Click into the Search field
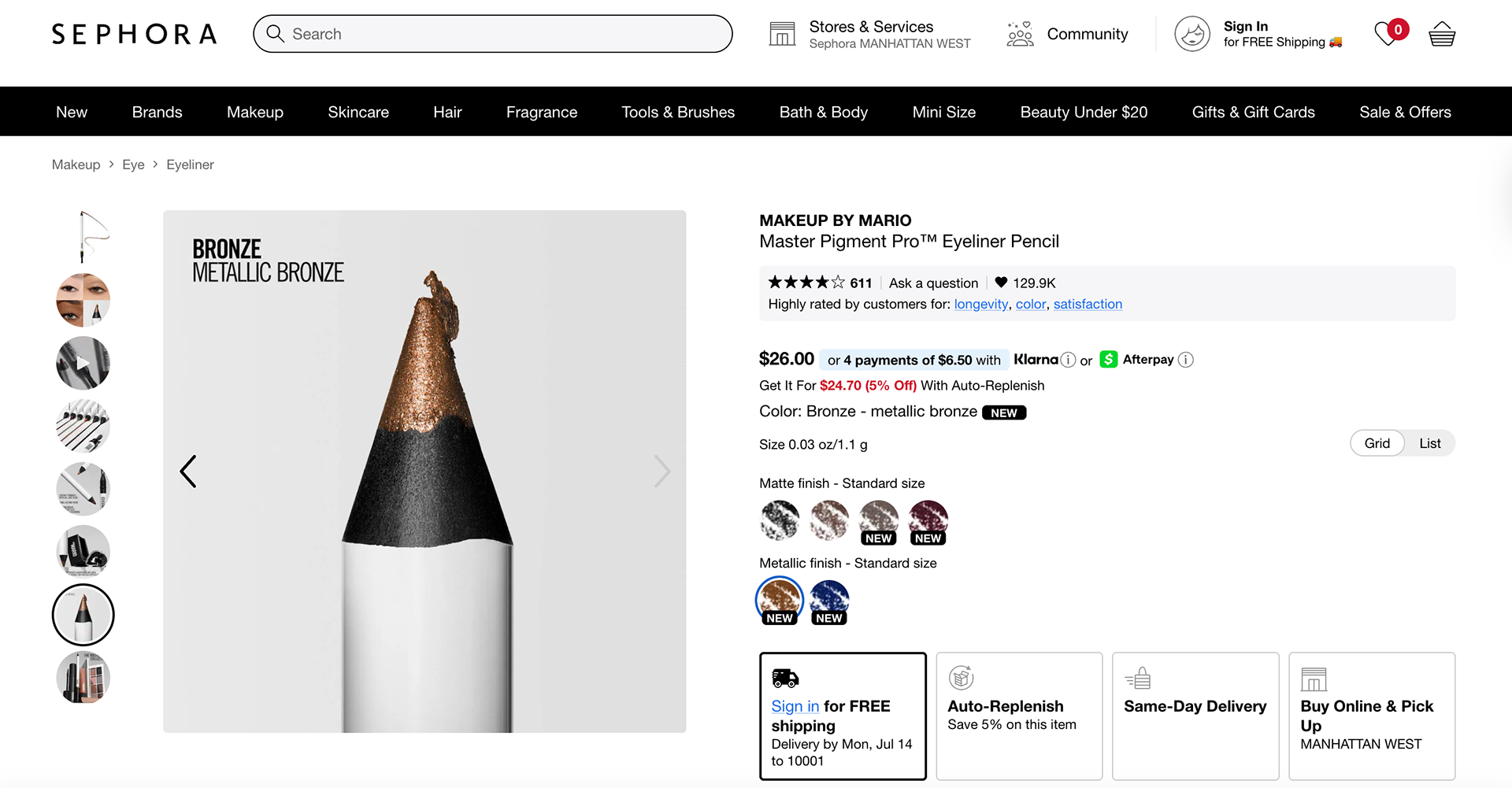Screen dimensions: 1512x788 click(x=504, y=34)
